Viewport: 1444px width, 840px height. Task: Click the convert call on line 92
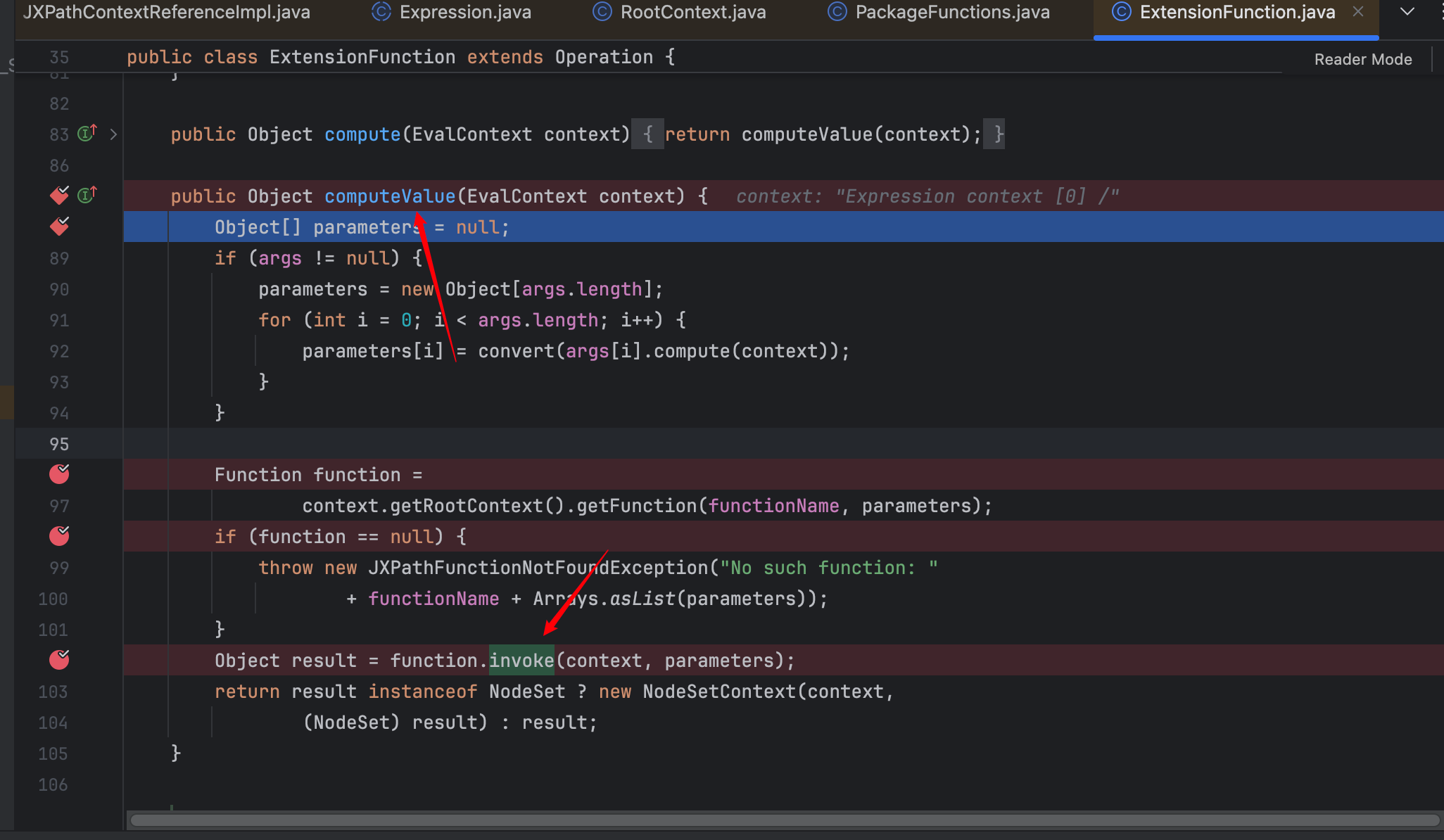point(516,351)
